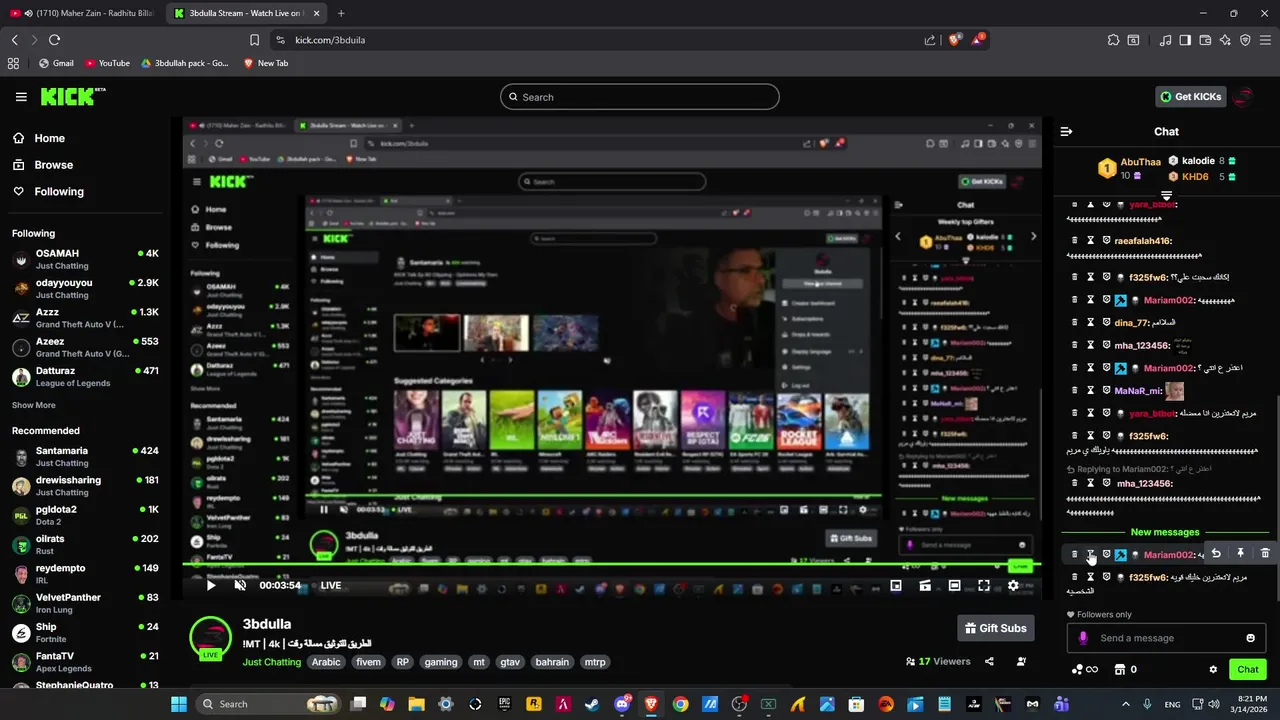Delete Mariam002's message via hover toolbar trash
The image size is (1280, 720).
click(1265, 553)
